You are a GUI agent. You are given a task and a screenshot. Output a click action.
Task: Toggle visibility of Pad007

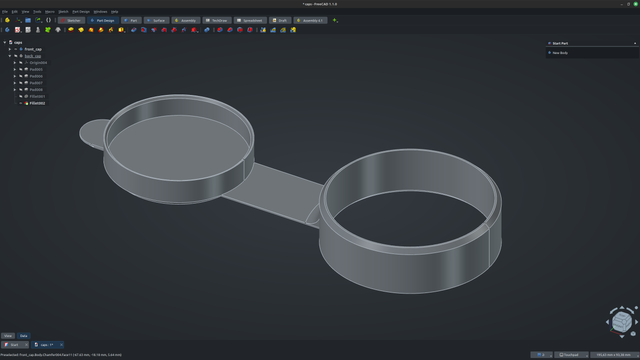[x=21, y=83]
